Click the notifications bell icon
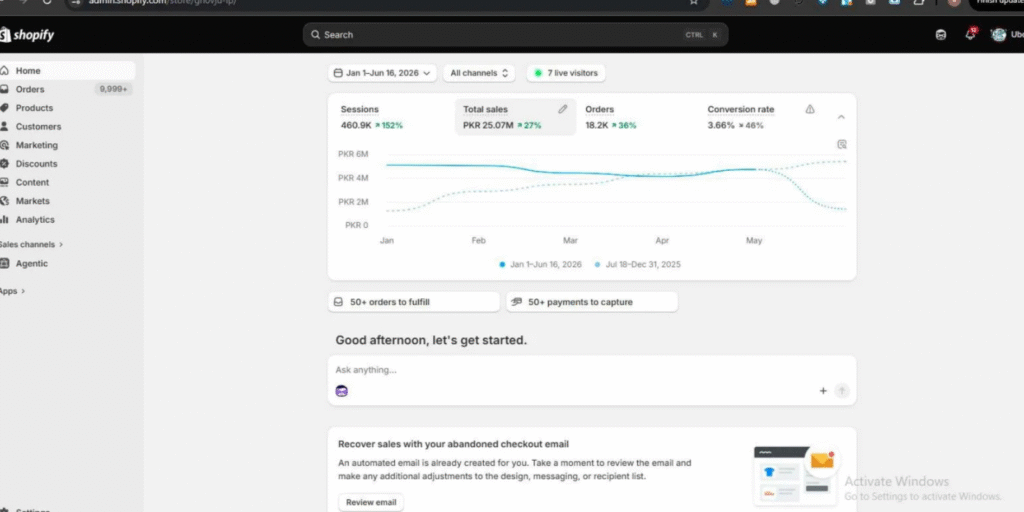Image resolution: width=1024 pixels, height=512 pixels. 970,34
